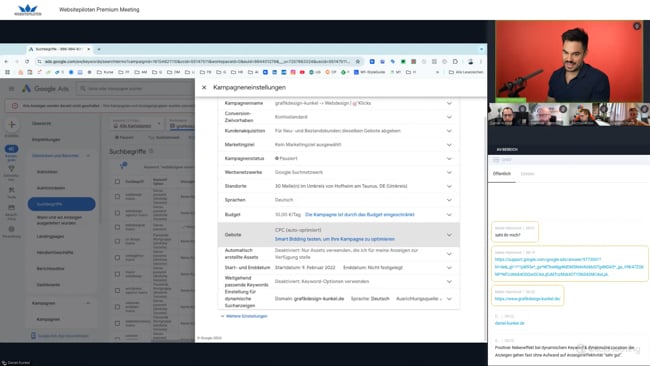
Task: Expand the Conversion-Zielvorhaben row chevron
Action: (x=449, y=117)
